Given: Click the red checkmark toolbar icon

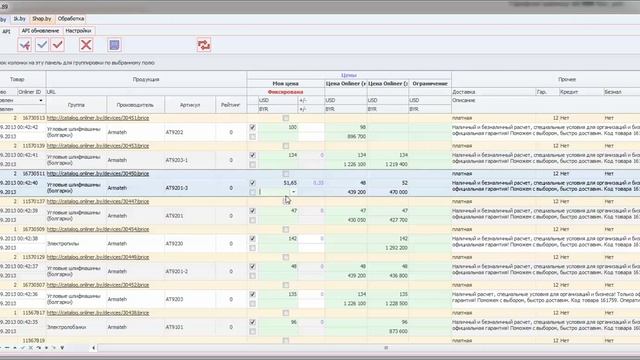Looking at the screenshot, I should click(58, 45).
